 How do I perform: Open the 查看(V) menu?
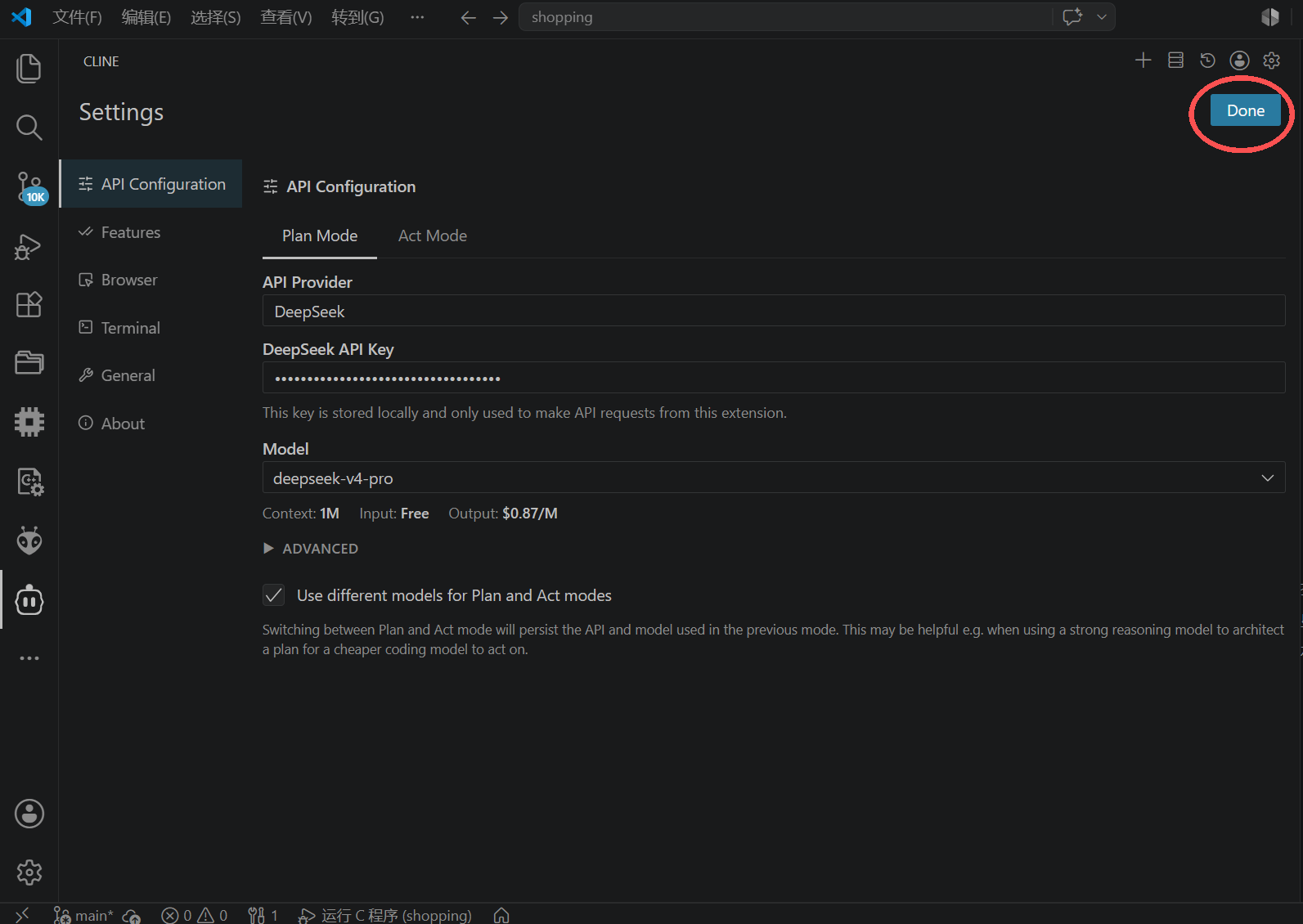pyautogui.click(x=285, y=17)
